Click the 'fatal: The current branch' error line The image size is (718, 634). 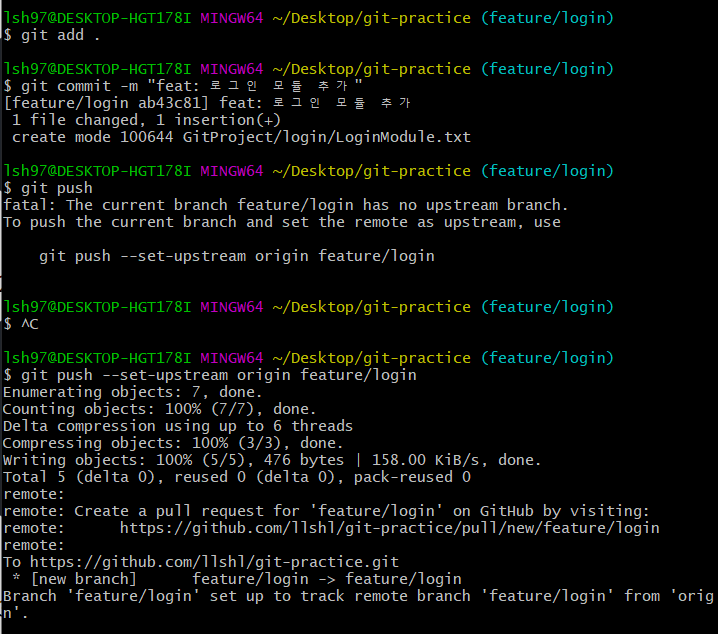pos(286,205)
